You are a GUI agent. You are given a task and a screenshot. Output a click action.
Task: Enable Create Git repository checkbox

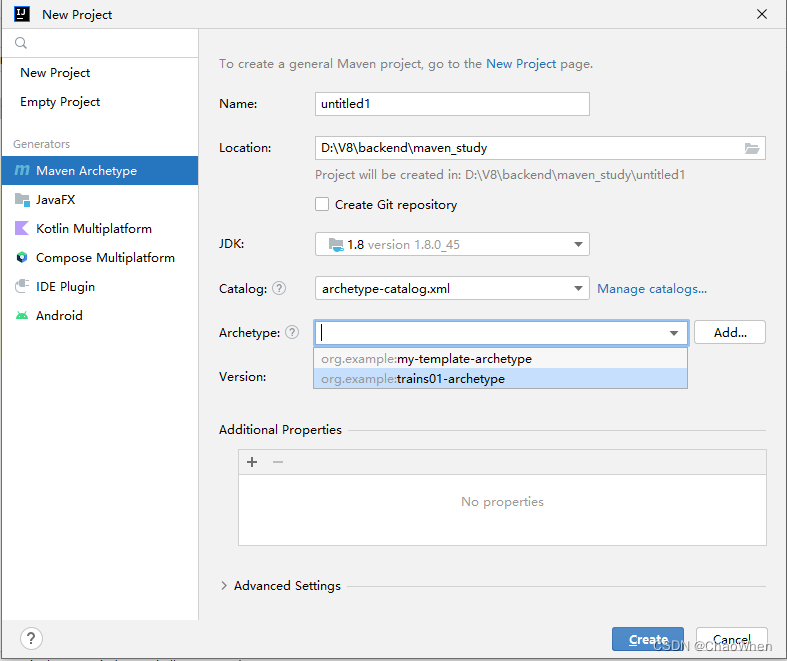(x=322, y=204)
